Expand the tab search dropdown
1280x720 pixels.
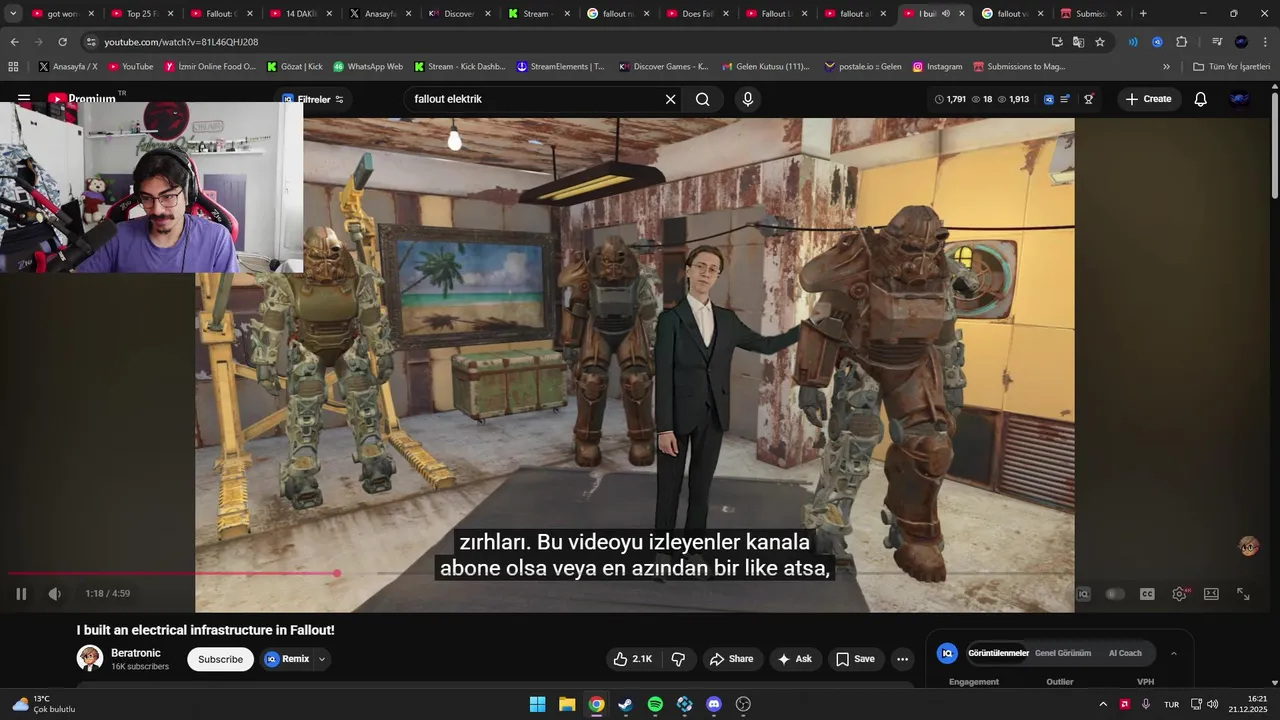pos(13,14)
